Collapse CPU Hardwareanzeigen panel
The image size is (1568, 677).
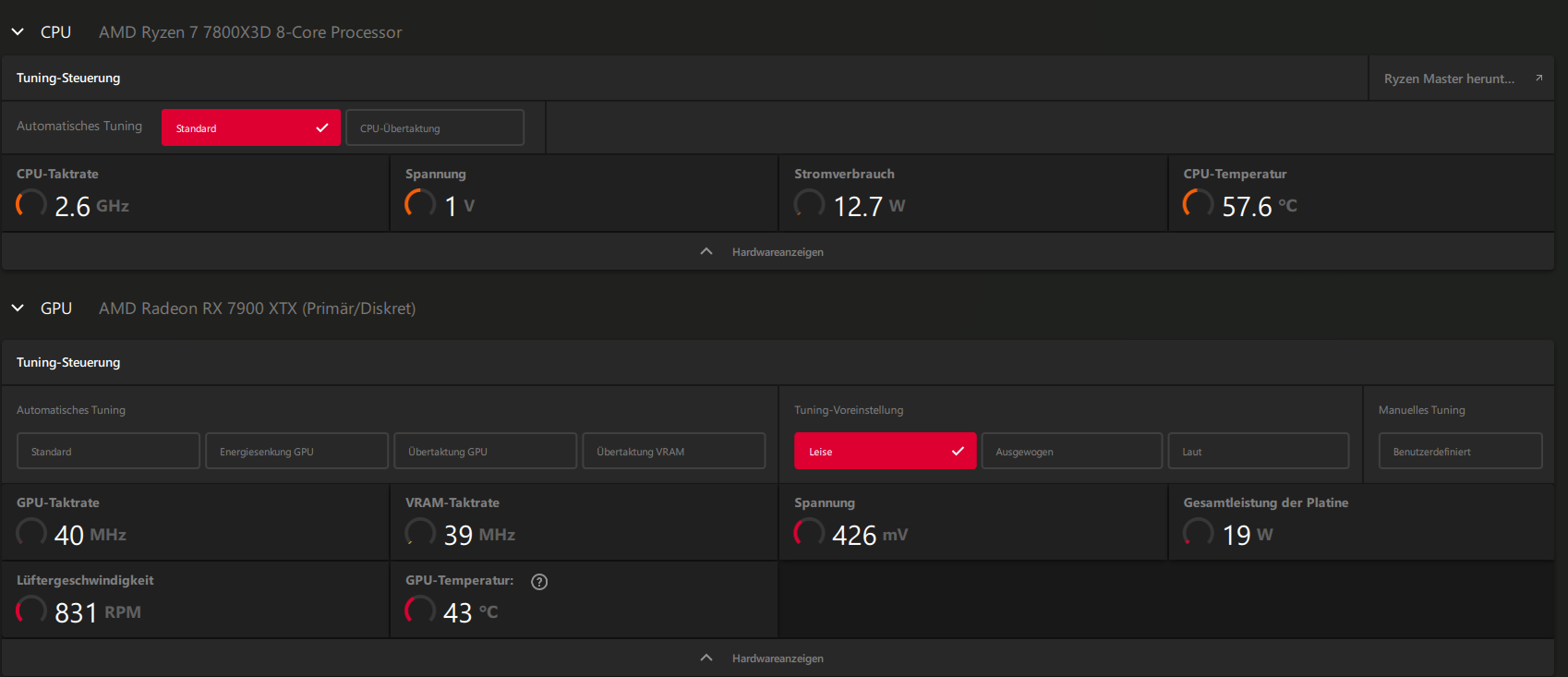778,251
